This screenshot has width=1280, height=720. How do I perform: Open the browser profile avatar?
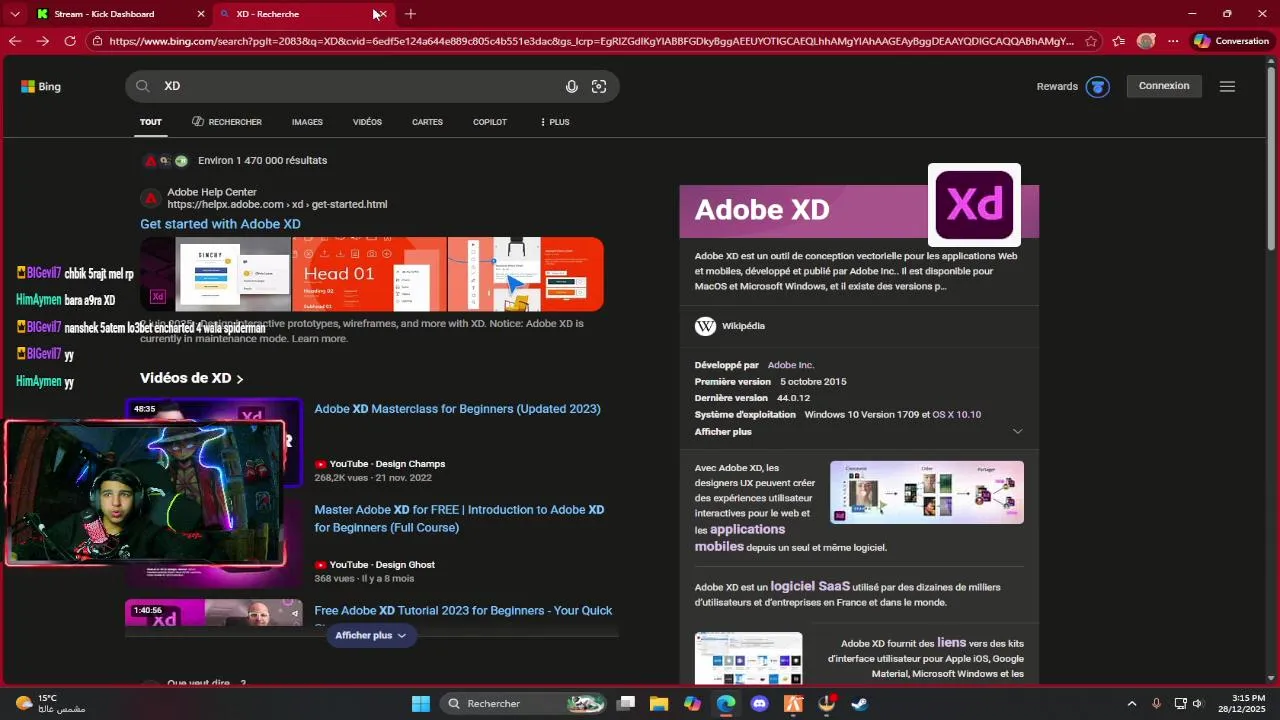coord(1146,41)
